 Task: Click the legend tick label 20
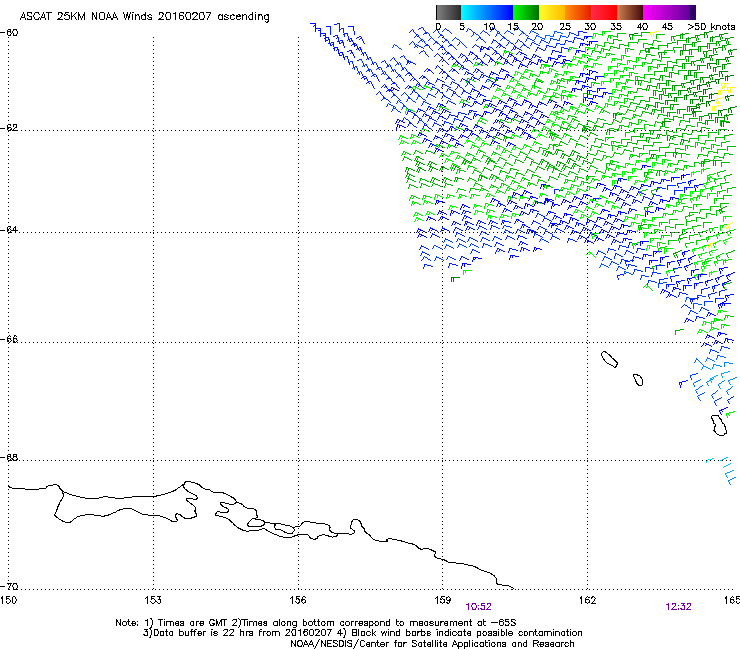(538, 27)
